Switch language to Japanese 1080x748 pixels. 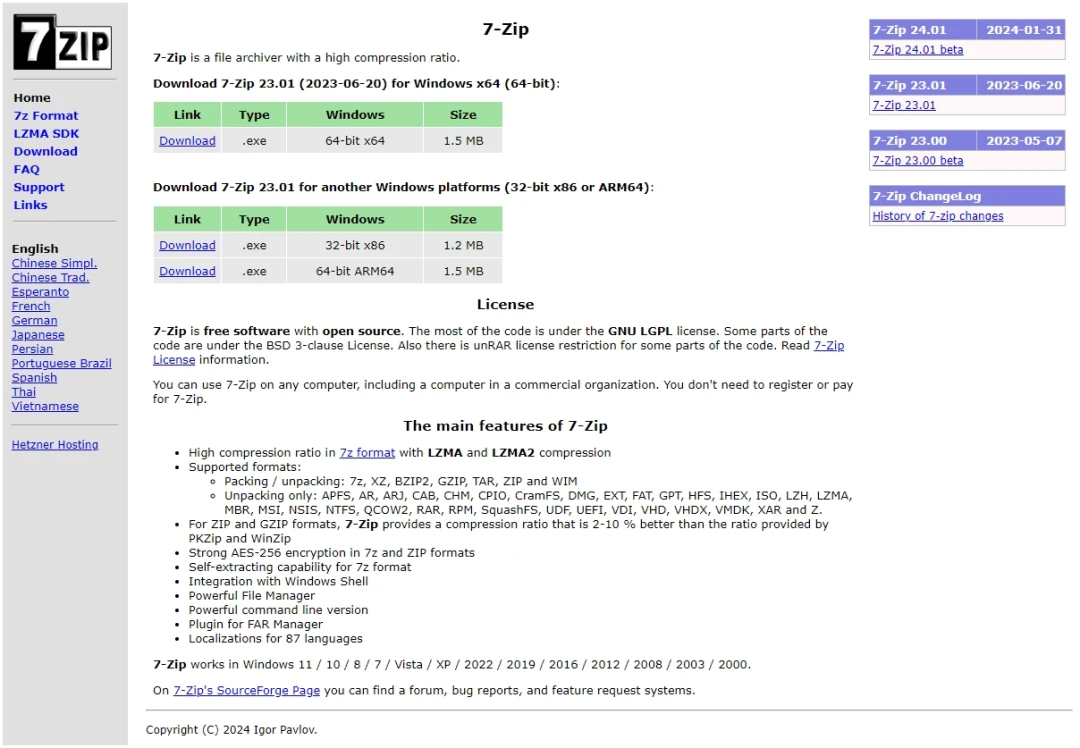click(38, 335)
